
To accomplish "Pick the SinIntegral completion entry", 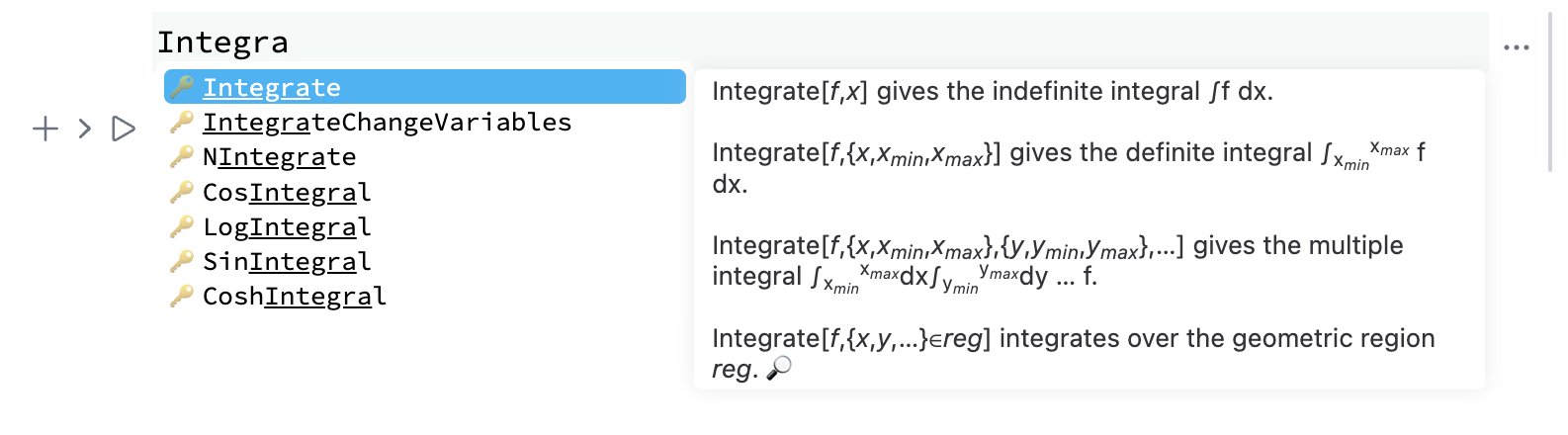I will (287, 261).
